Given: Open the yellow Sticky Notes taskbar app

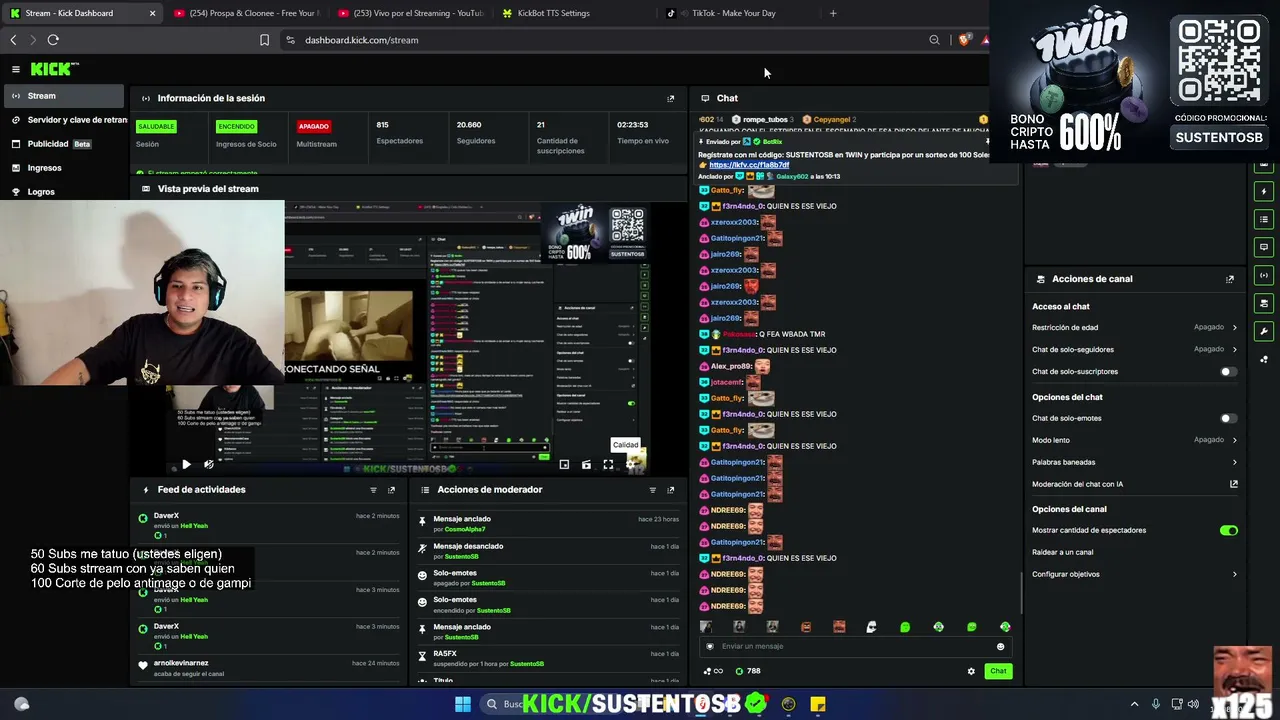Looking at the screenshot, I should pyautogui.click(x=818, y=704).
